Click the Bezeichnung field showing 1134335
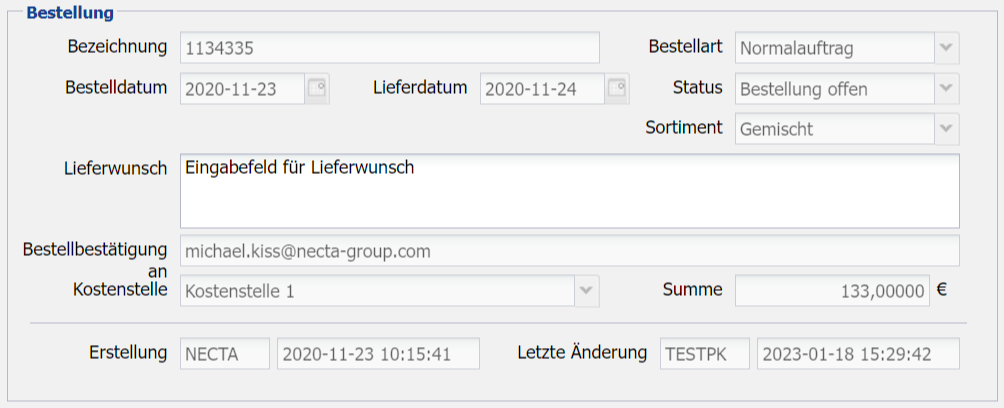Image resolution: width=1004 pixels, height=408 pixels. pos(390,48)
